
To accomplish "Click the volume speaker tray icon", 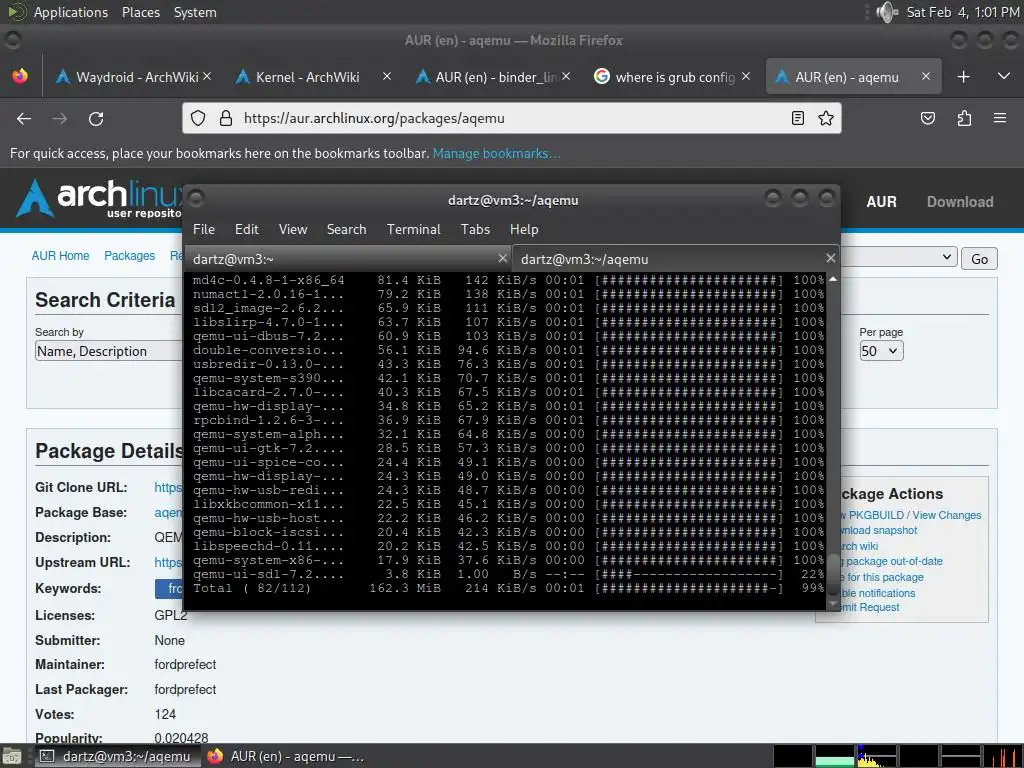I will [x=886, y=12].
